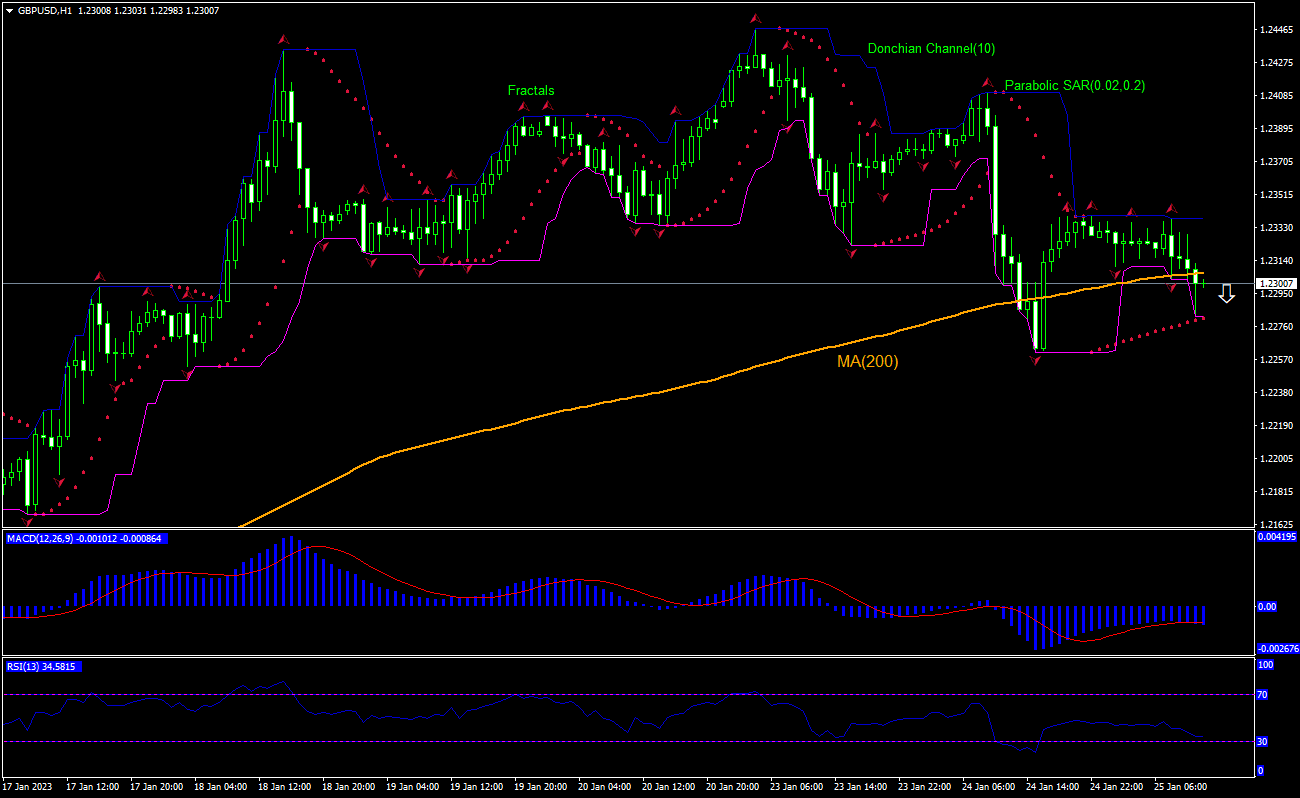Click the white down arrow object on chart
1300x798 pixels.
click(1227, 294)
